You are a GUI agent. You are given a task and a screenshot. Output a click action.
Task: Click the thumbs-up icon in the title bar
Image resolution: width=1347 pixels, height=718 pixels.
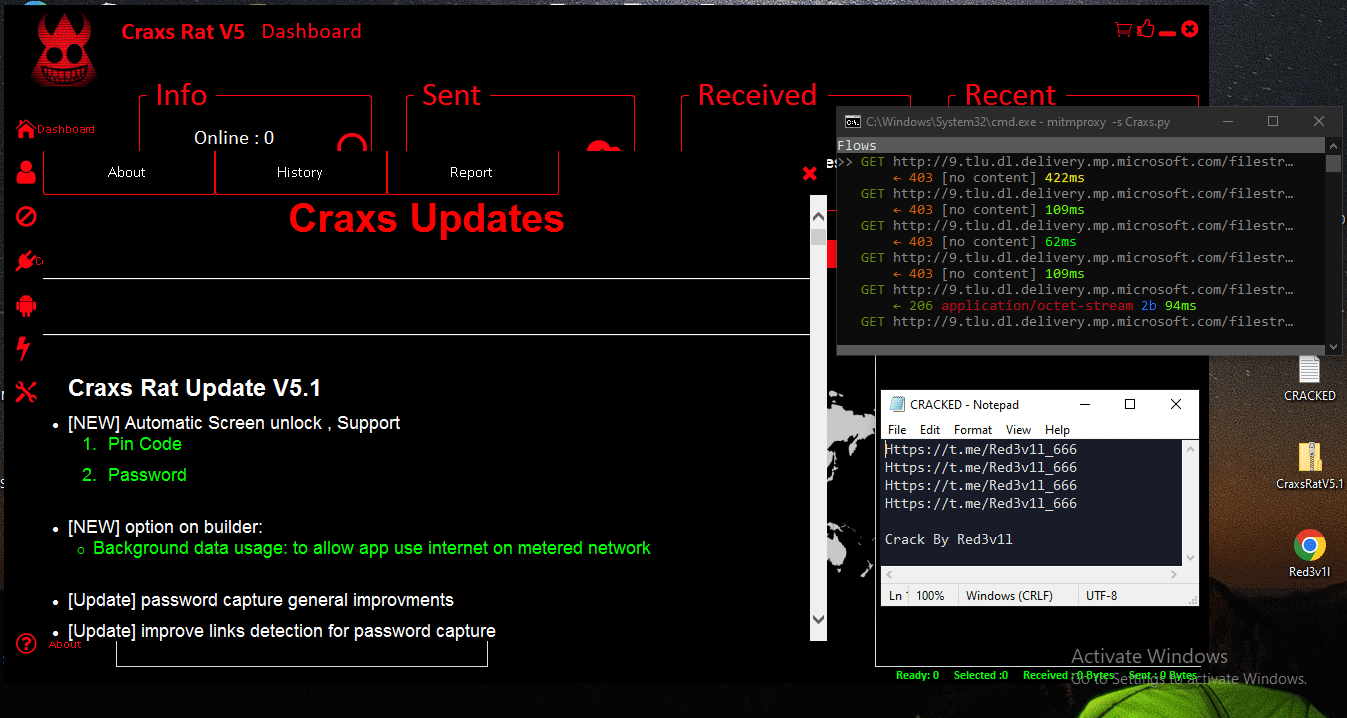tap(1145, 29)
